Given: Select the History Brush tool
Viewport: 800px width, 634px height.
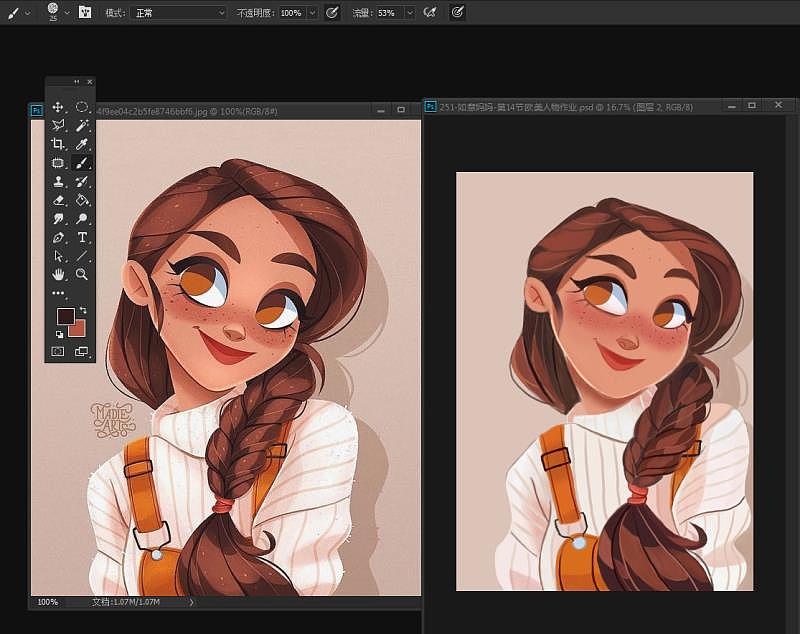Looking at the screenshot, I should pyautogui.click(x=82, y=182).
